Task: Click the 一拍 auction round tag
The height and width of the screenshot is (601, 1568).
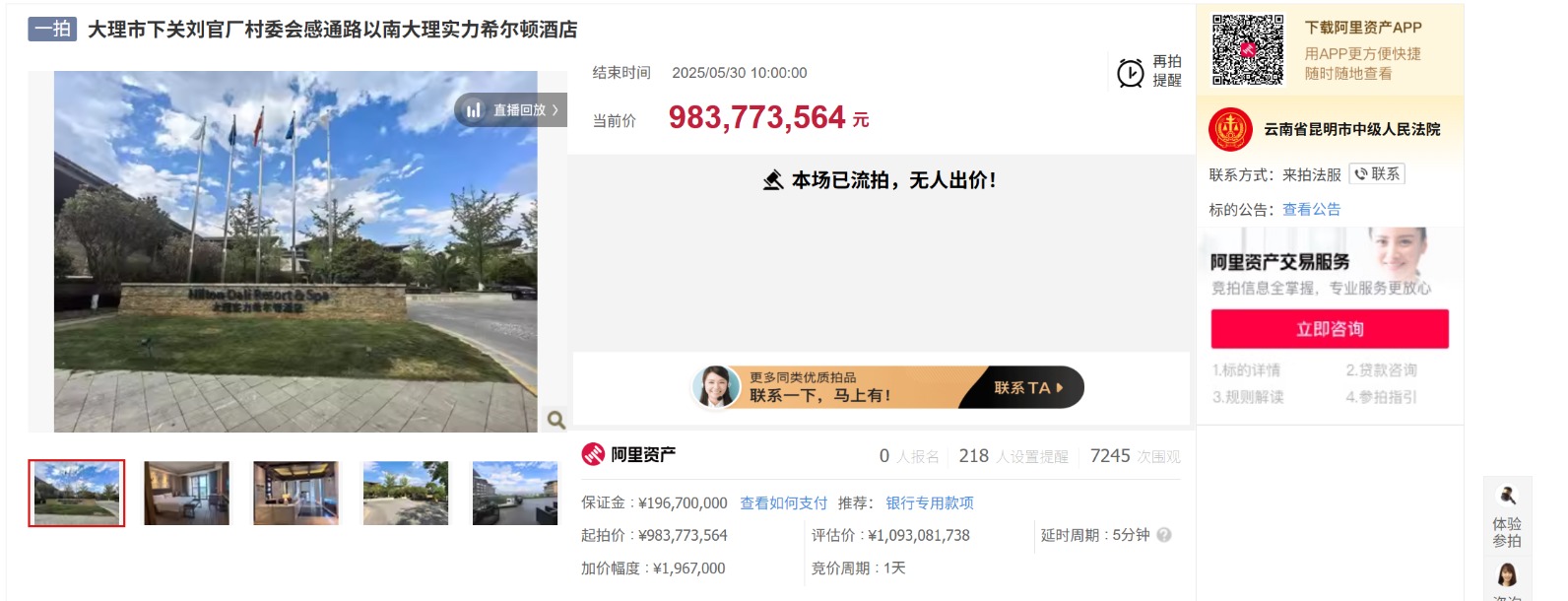Action: [52, 29]
